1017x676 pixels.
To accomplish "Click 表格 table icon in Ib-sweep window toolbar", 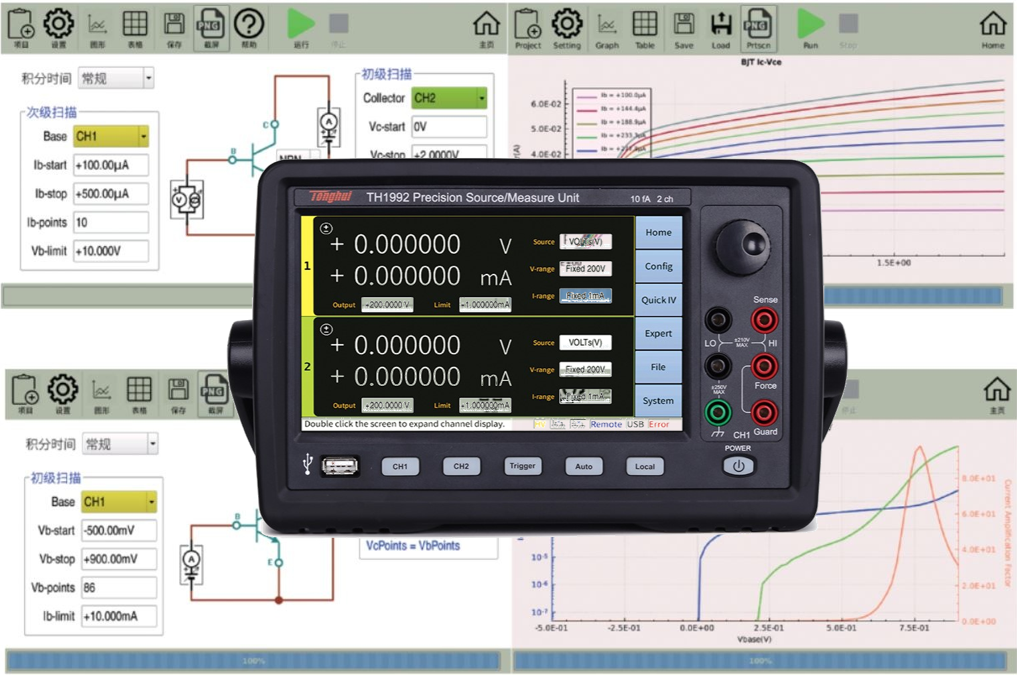I will coord(135,29).
